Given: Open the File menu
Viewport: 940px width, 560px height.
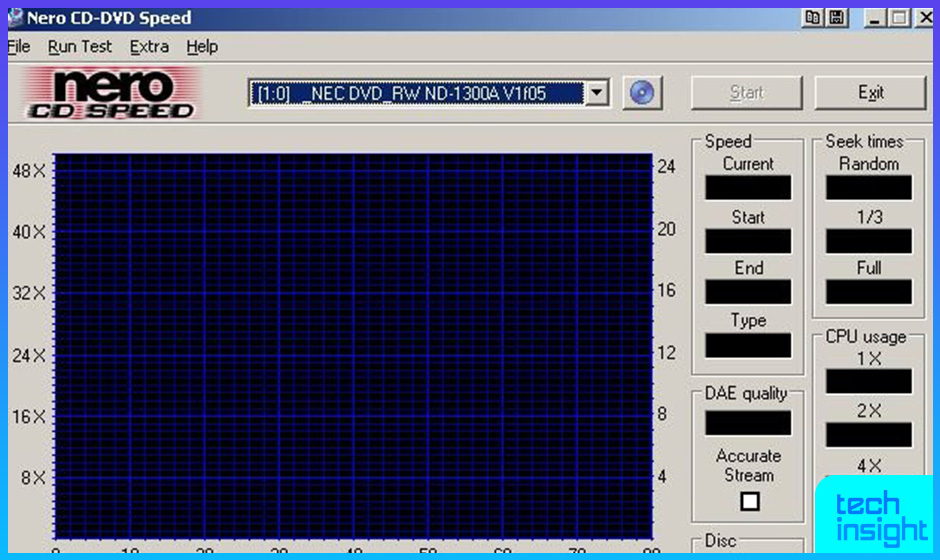Looking at the screenshot, I should [x=19, y=47].
